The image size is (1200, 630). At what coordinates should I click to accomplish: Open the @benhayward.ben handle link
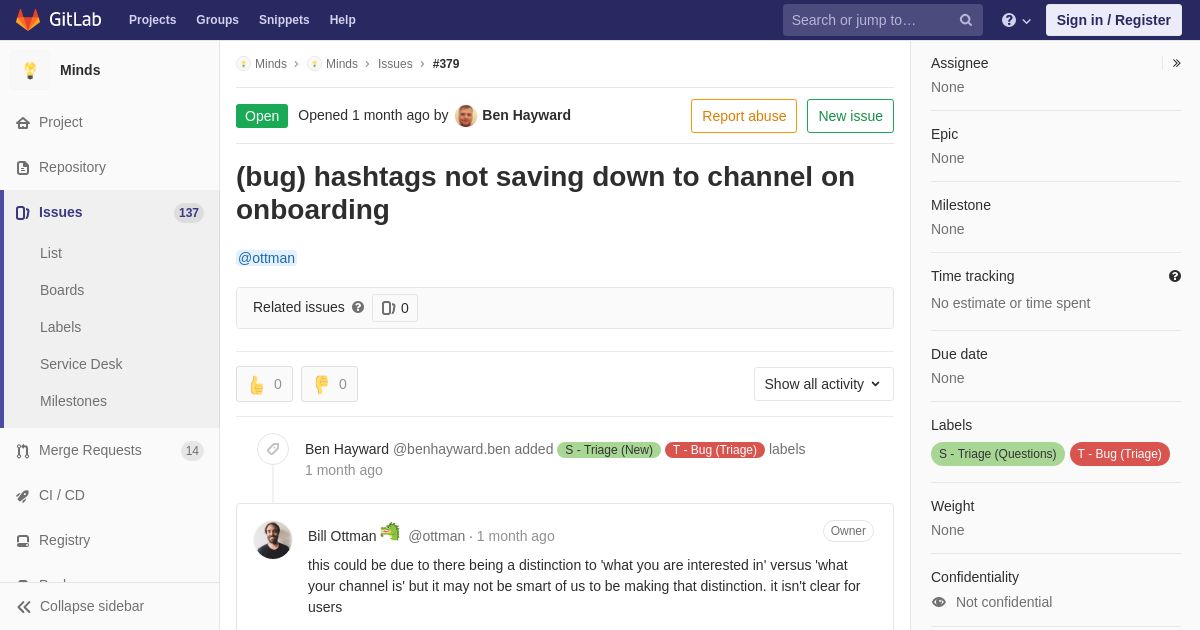point(452,449)
